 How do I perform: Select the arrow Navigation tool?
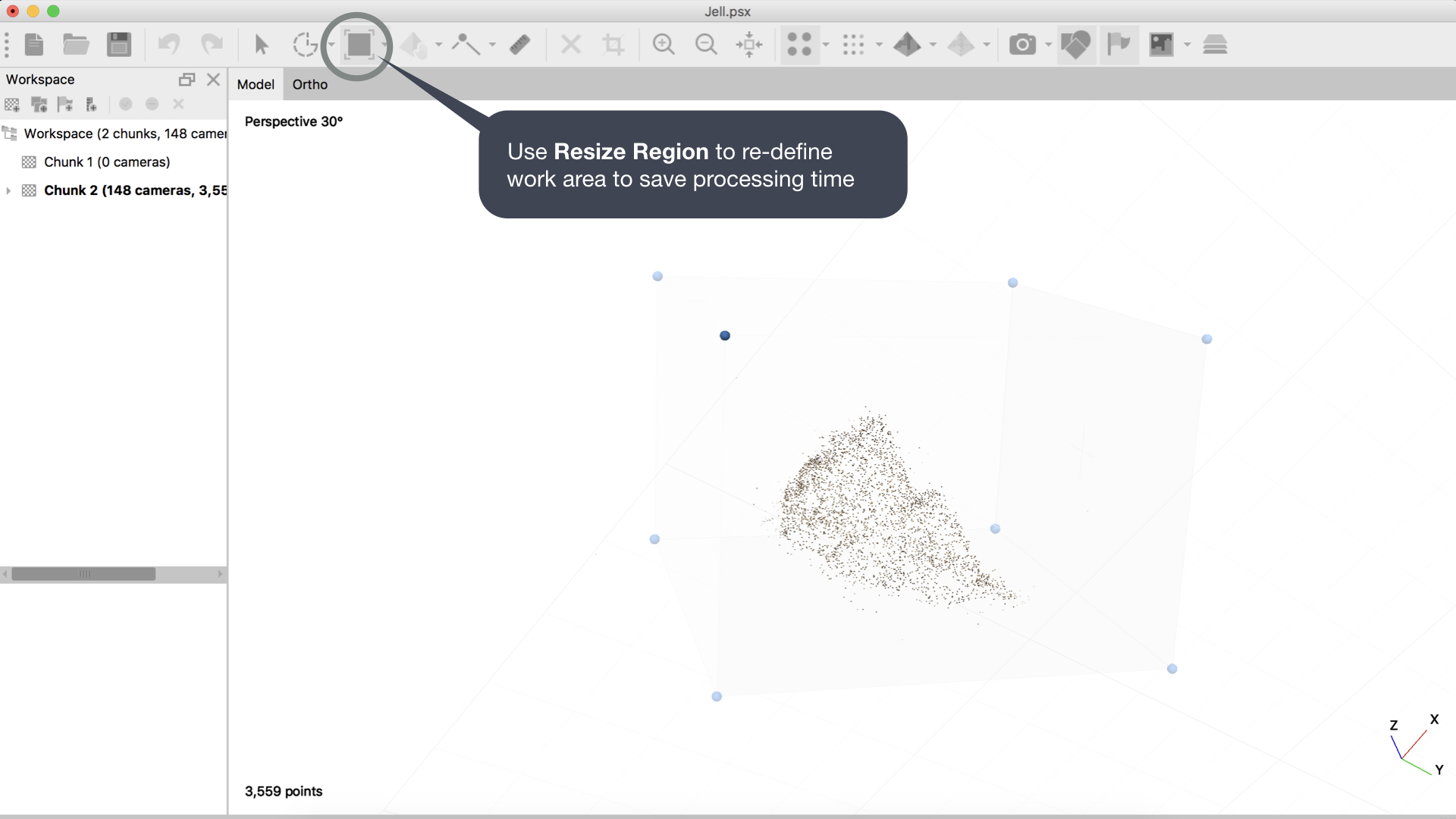(x=262, y=45)
